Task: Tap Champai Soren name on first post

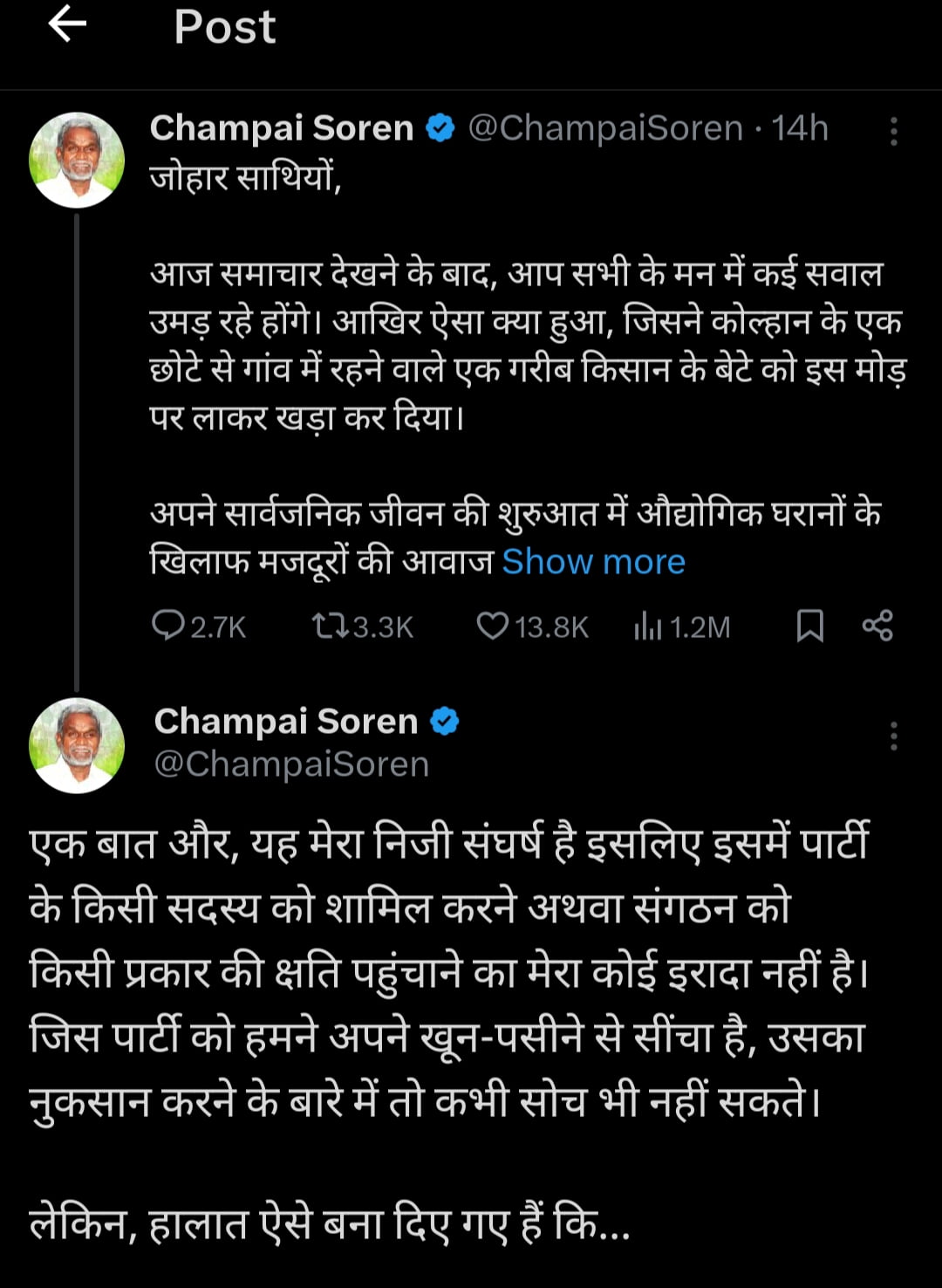Action: [x=281, y=128]
